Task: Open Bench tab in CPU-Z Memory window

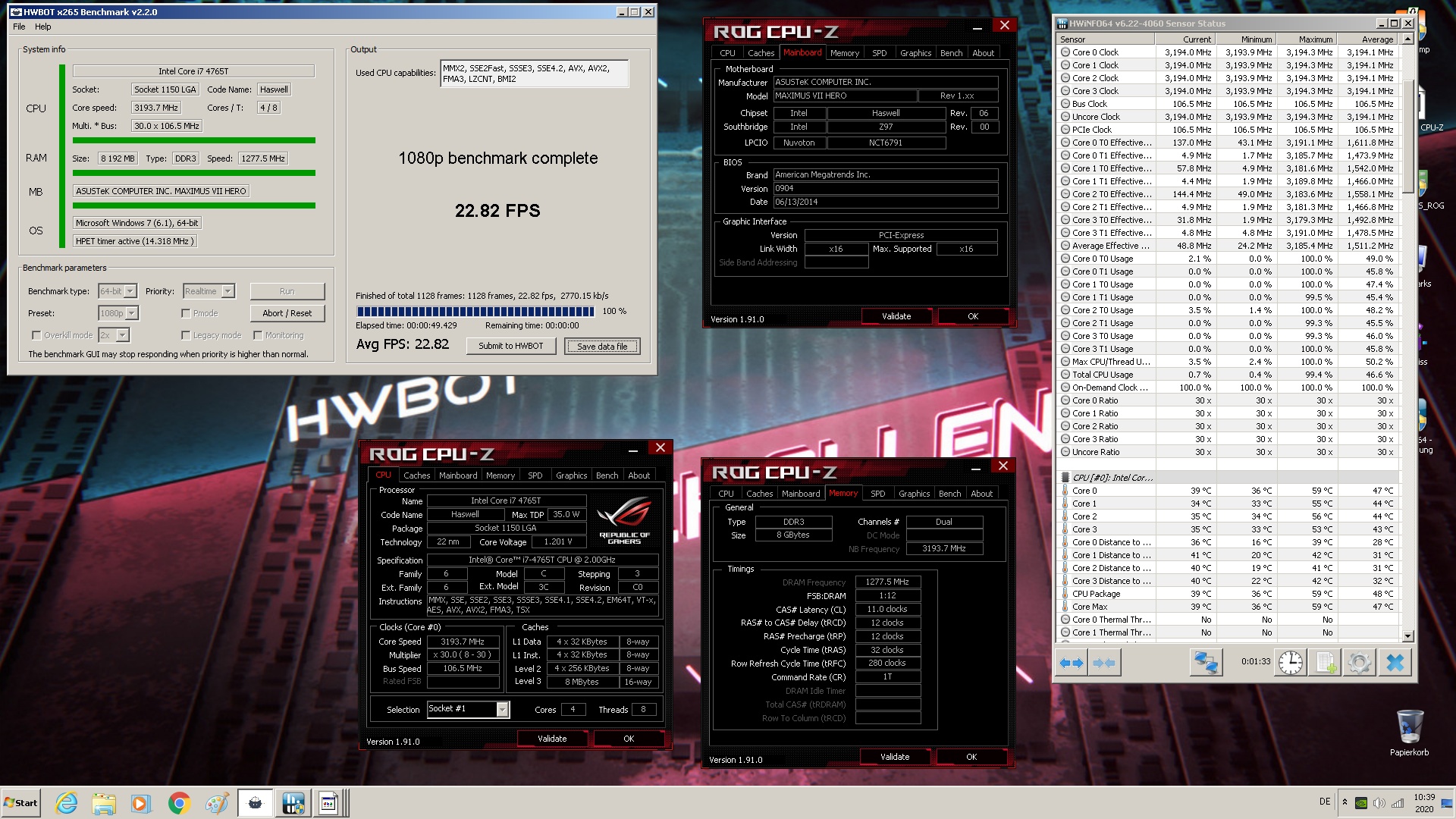Action: click(x=949, y=494)
